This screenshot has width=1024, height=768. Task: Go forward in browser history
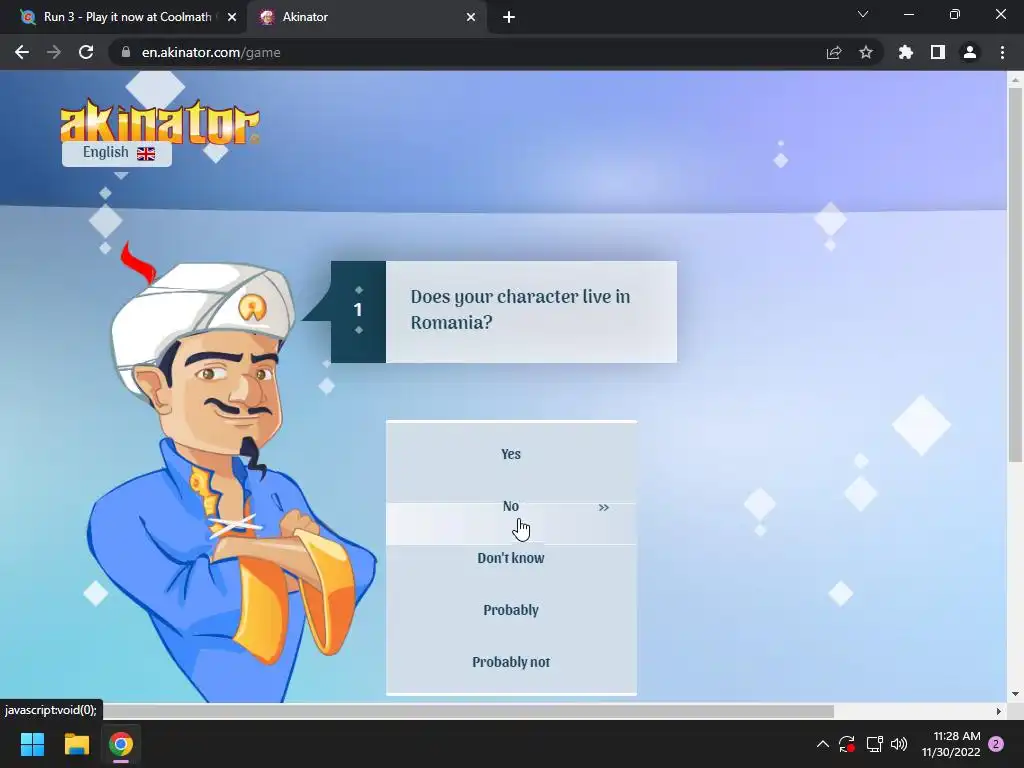54,52
